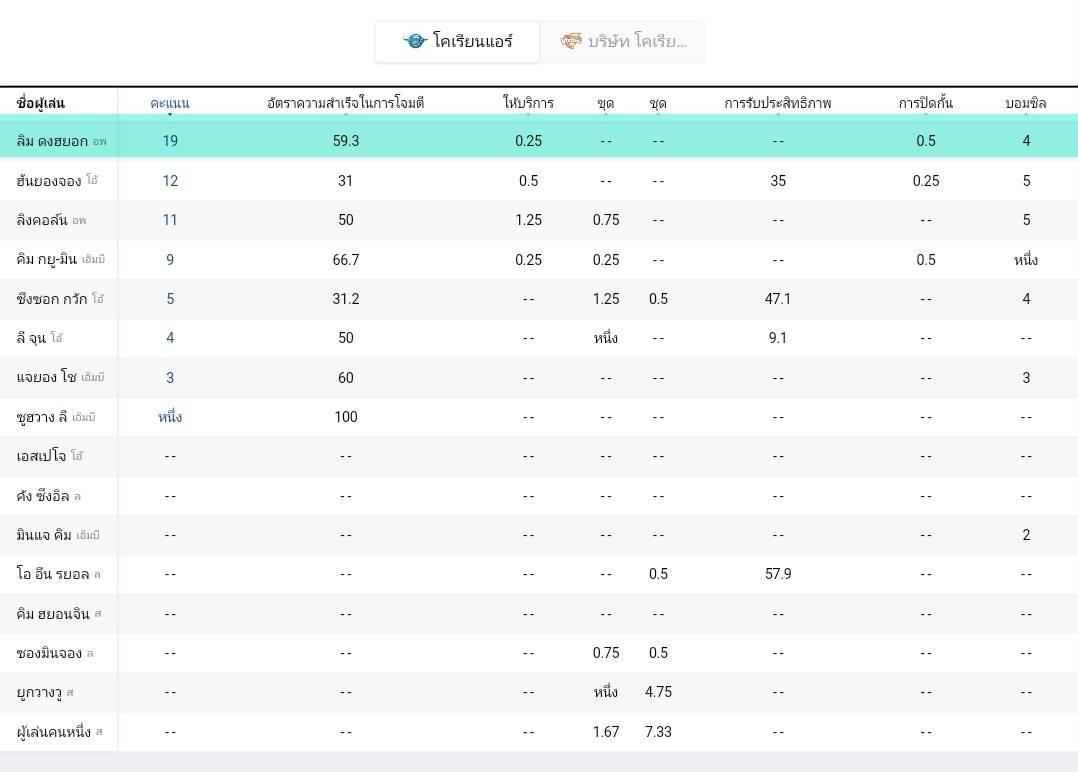The image size is (1078, 772).
Task: Select player ลิงคอล์น in the table
Action: (42, 220)
